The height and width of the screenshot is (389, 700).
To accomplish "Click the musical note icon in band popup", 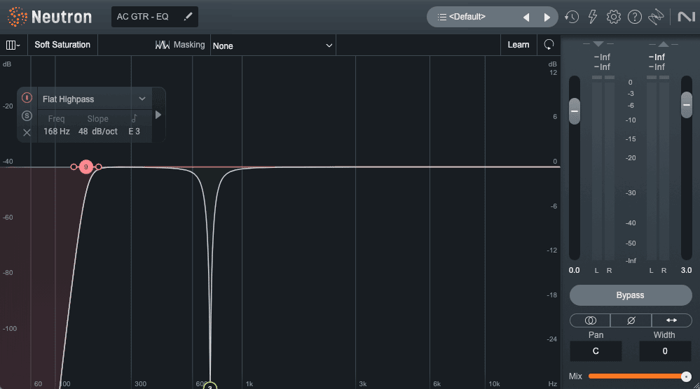I will (134, 118).
